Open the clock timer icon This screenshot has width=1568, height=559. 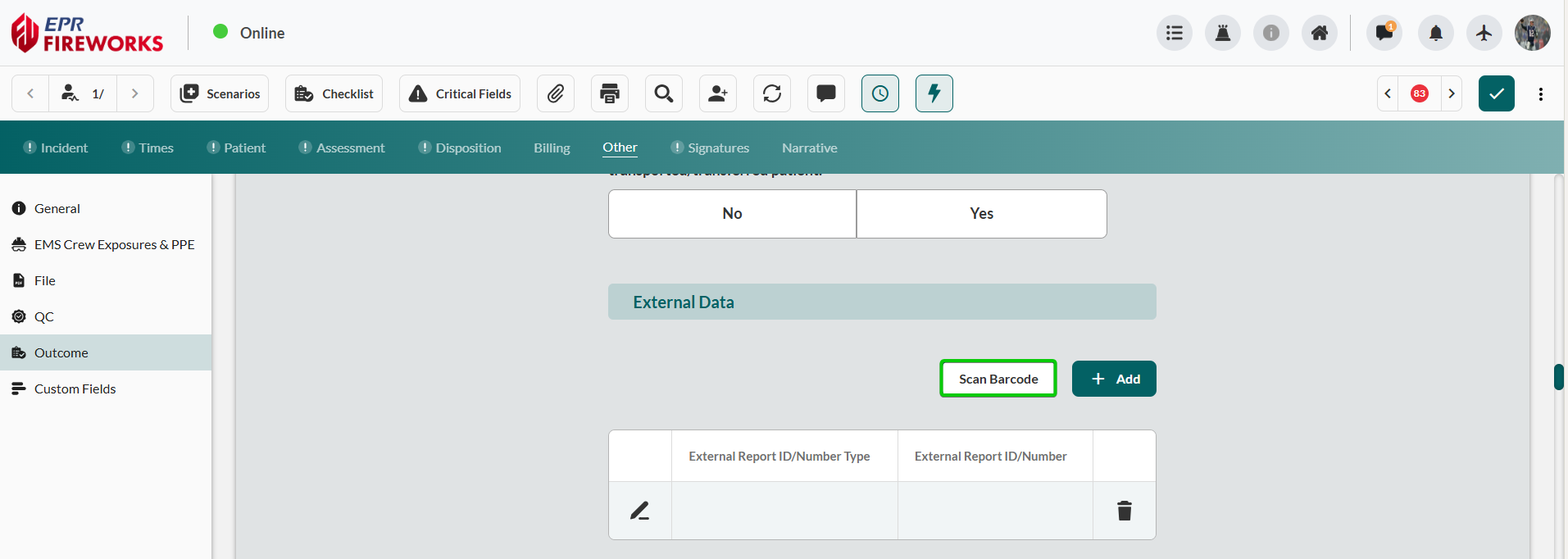click(879, 93)
